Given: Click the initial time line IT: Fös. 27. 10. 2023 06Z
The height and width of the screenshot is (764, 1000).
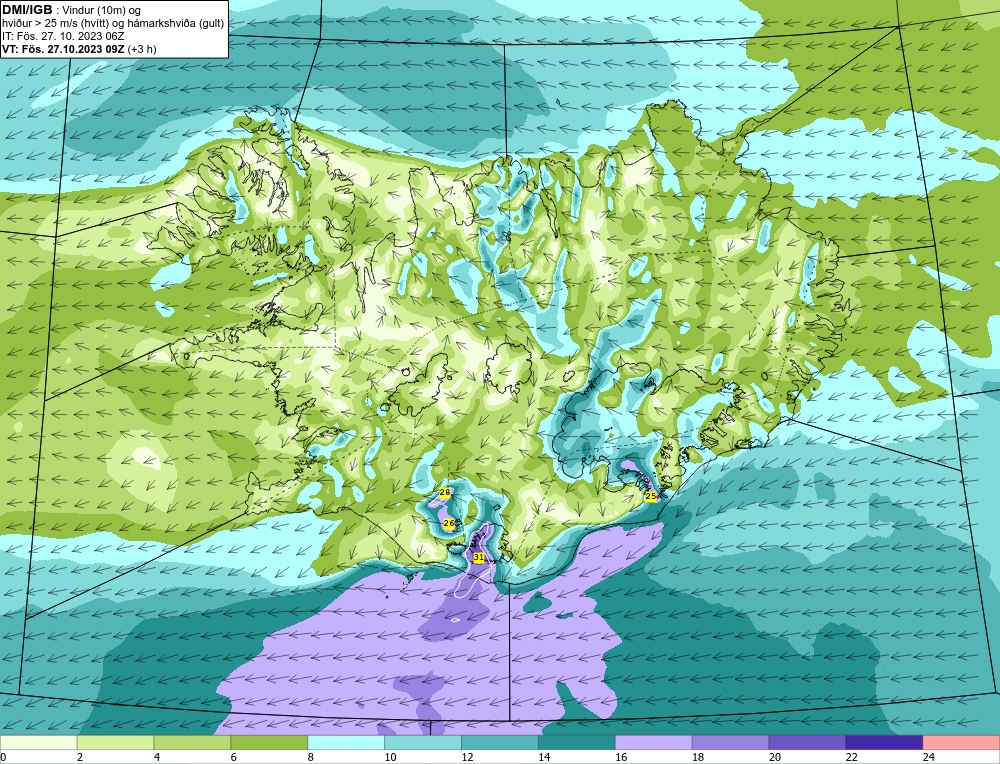Looking at the screenshot, I should click(x=63, y=36).
